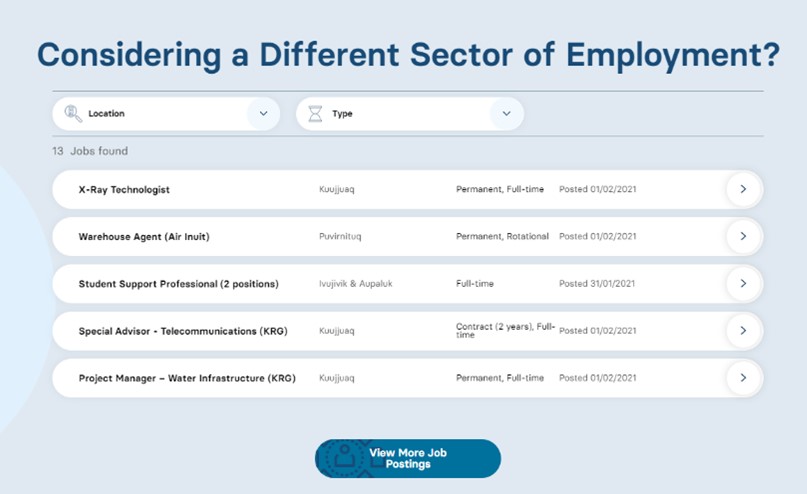Select Special Advisor - Telecommunications (KRG) title
807x494 pixels.
point(183,331)
